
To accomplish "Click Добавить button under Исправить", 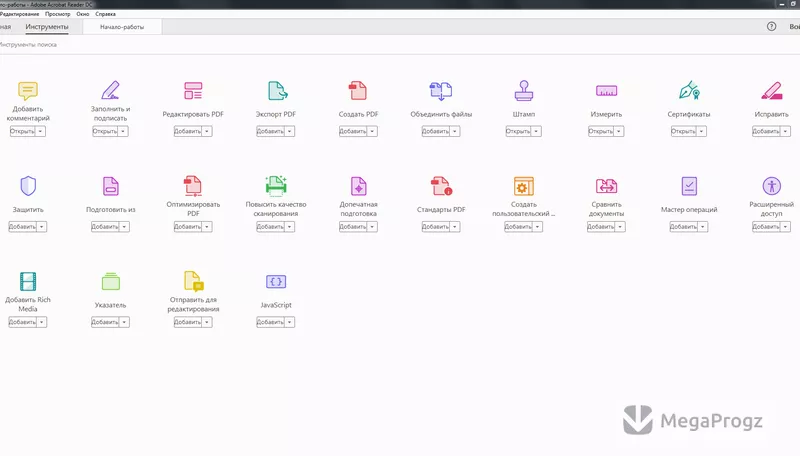I will [766, 131].
